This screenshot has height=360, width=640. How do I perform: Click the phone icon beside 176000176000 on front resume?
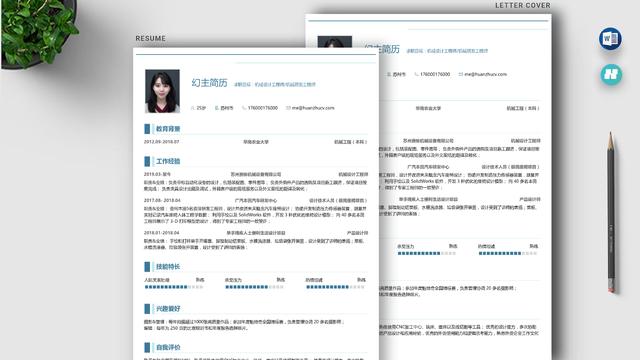coord(244,108)
